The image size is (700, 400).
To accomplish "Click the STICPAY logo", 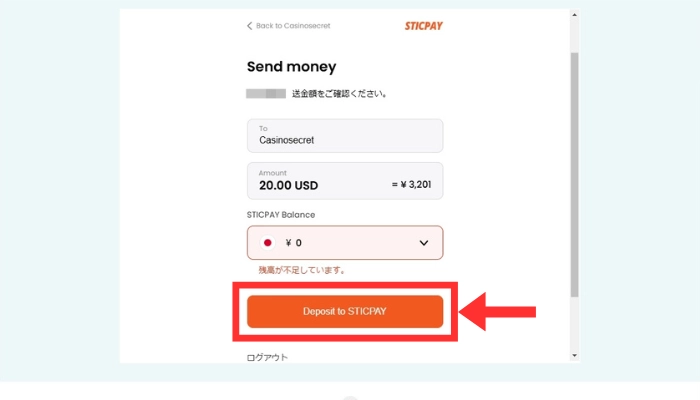I will point(417,25).
